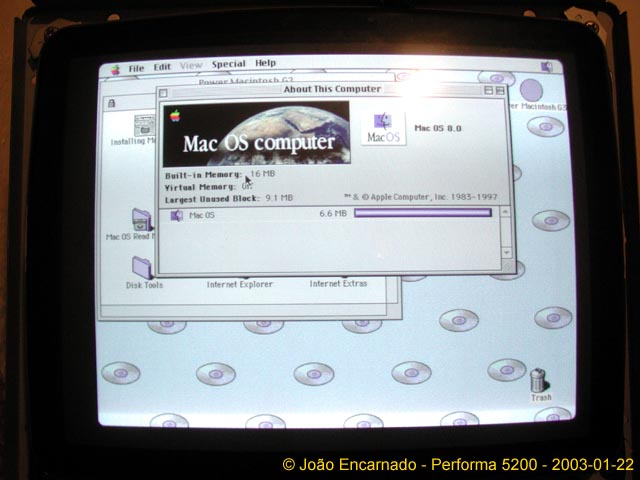Click the Internet Extras item label

click(338, 283)
